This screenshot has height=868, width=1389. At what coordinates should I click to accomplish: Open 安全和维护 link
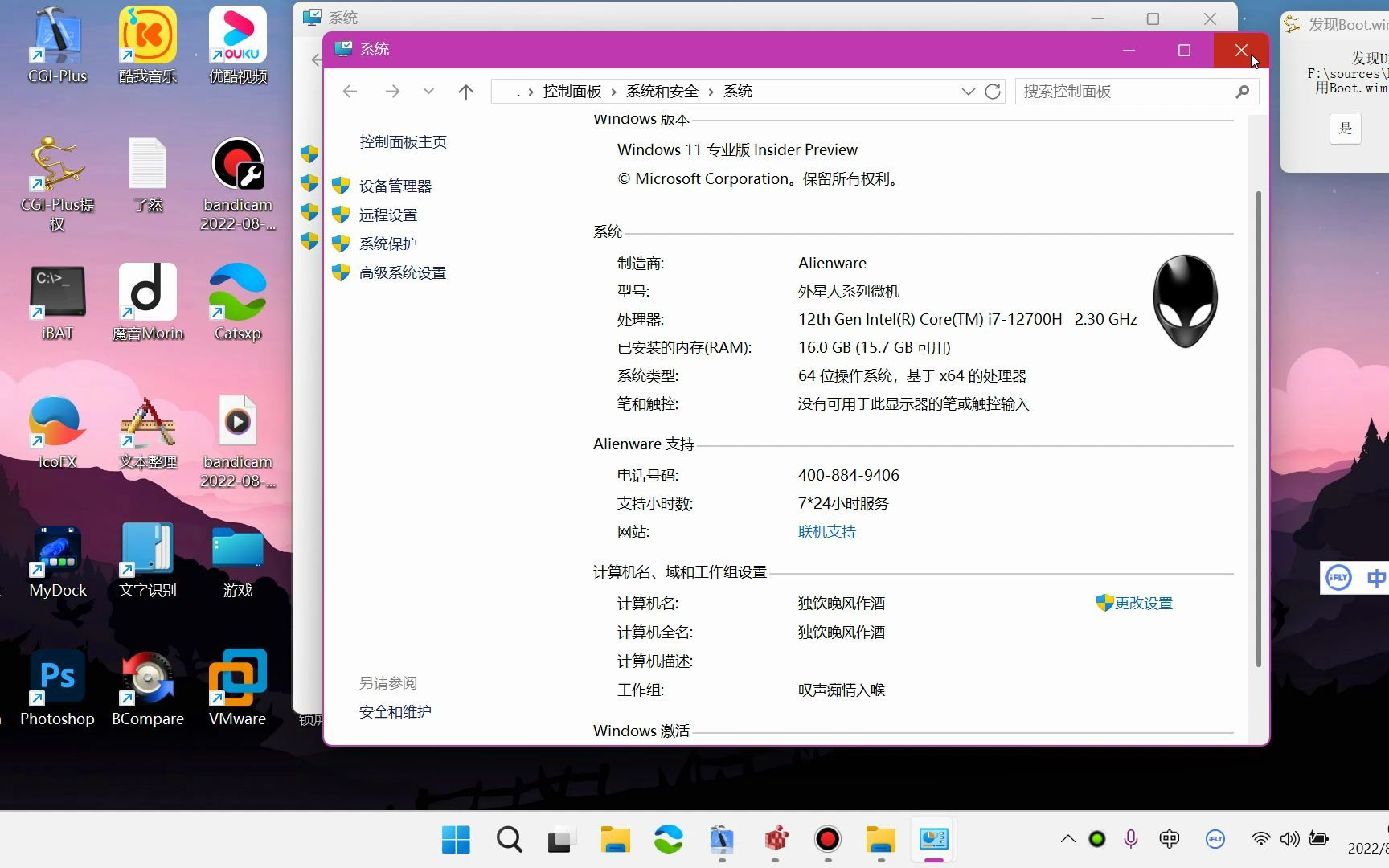coord(395,712)
